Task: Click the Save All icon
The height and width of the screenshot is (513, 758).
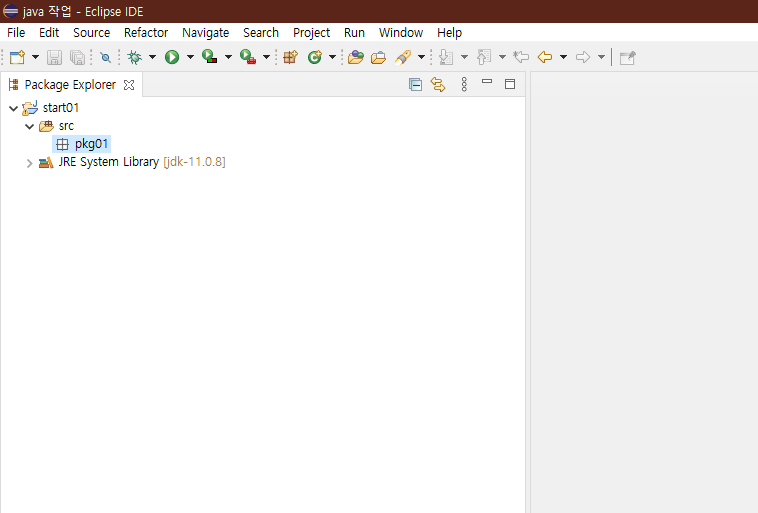Action: click(x=77, y=57)
